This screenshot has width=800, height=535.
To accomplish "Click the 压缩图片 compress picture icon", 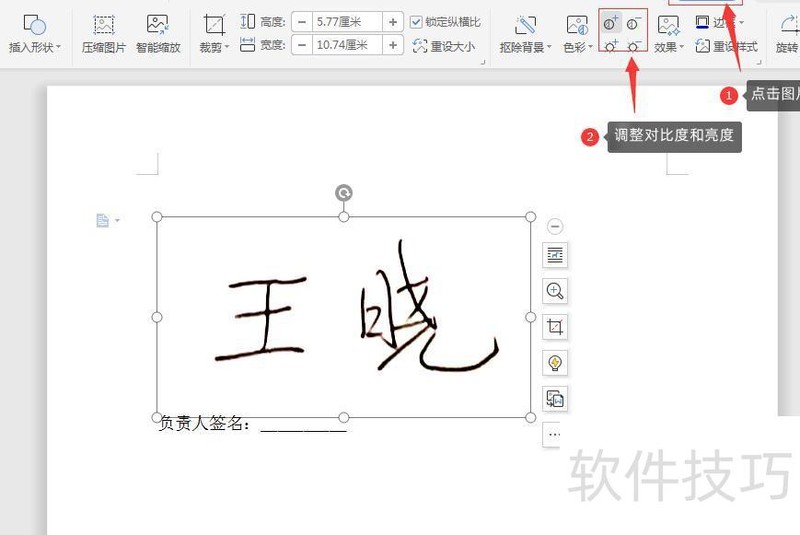I will (103, 32).
